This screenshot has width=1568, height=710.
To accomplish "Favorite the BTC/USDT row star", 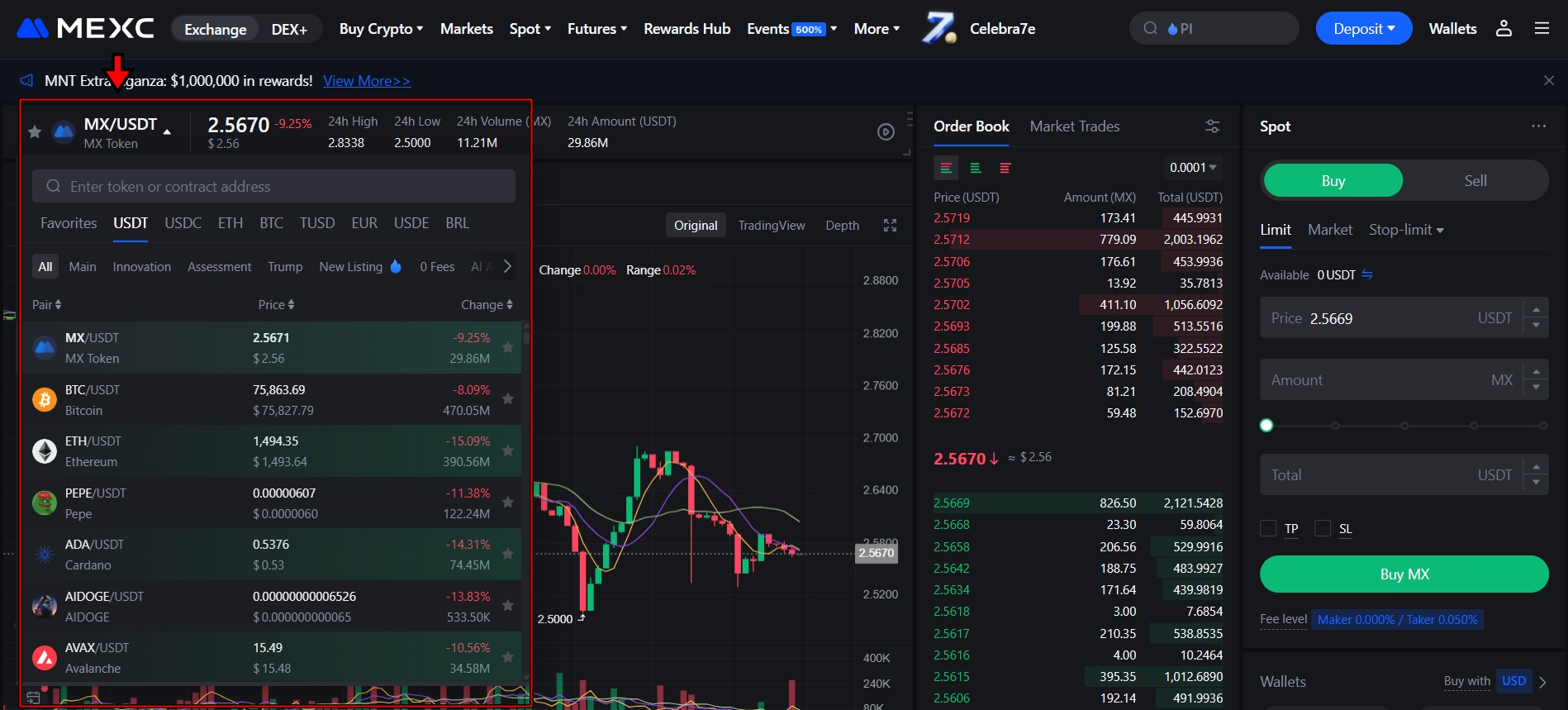I will tap(508, 399).
